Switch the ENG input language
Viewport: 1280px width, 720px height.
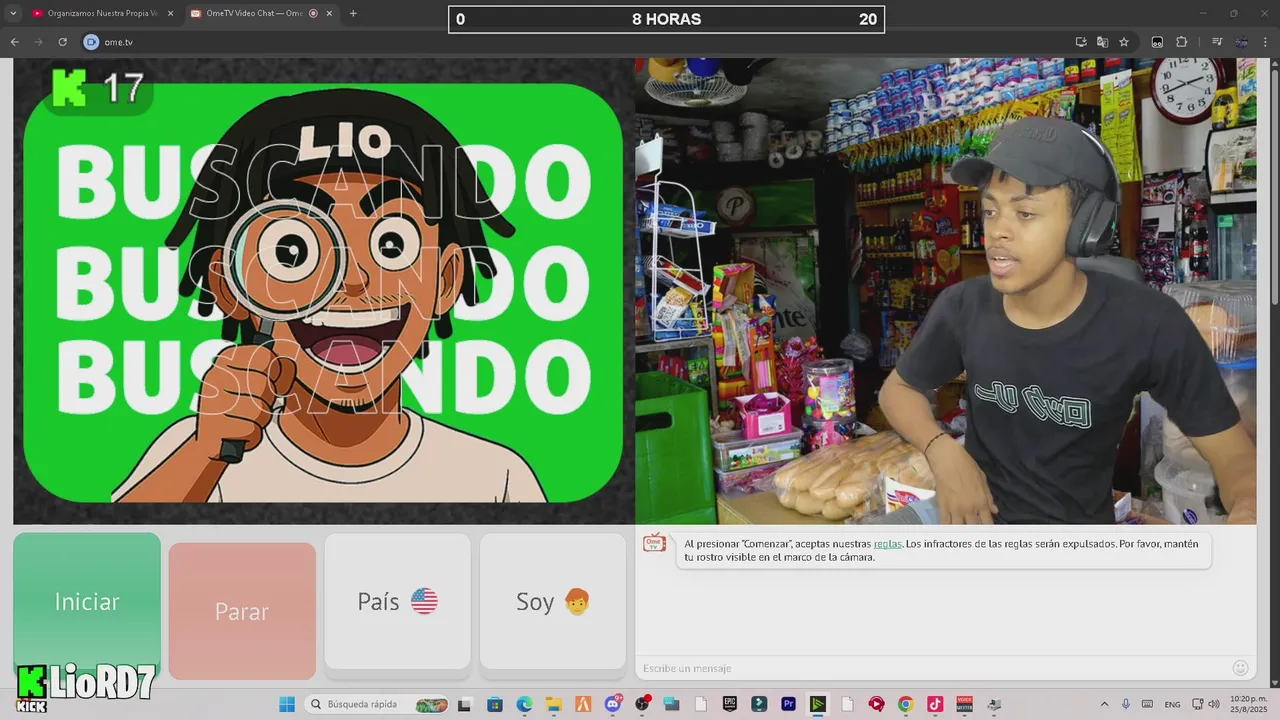click(x=1172, y=704)
